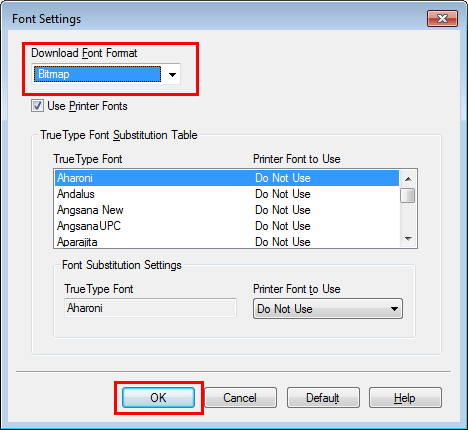Click the font list scrollbar thumb

click(408, 195)
